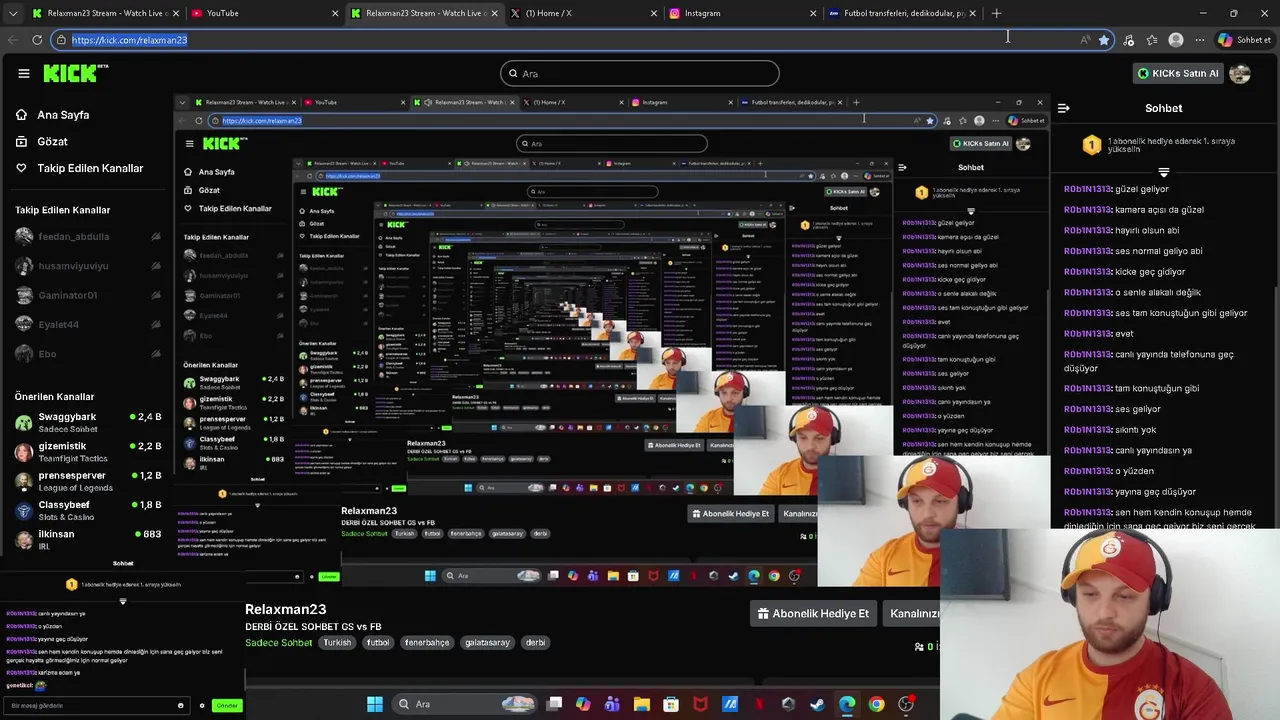
Task: Open followed channel husamviyuviyu
Action: (88, 266)
